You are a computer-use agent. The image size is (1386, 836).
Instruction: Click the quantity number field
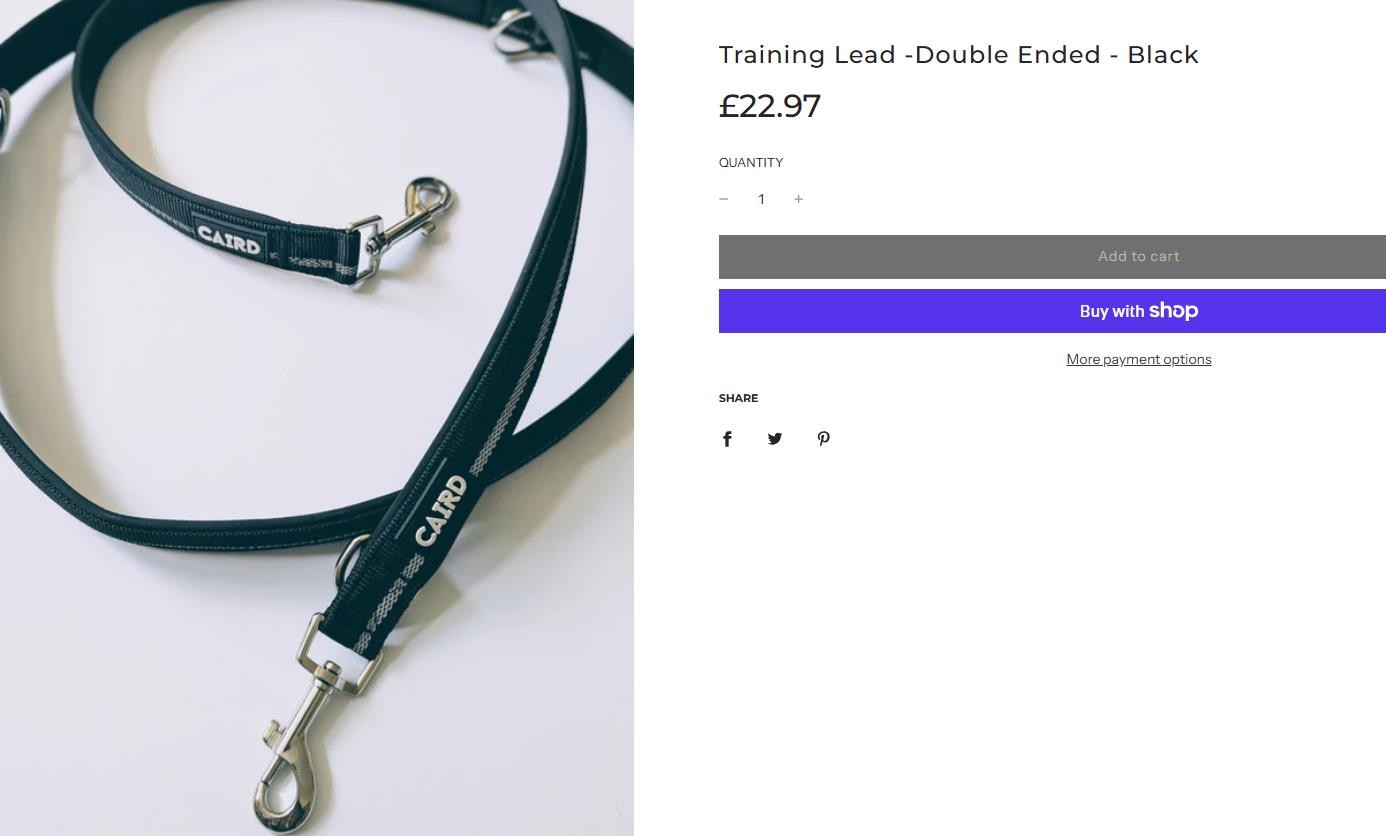tap(761, 199)
